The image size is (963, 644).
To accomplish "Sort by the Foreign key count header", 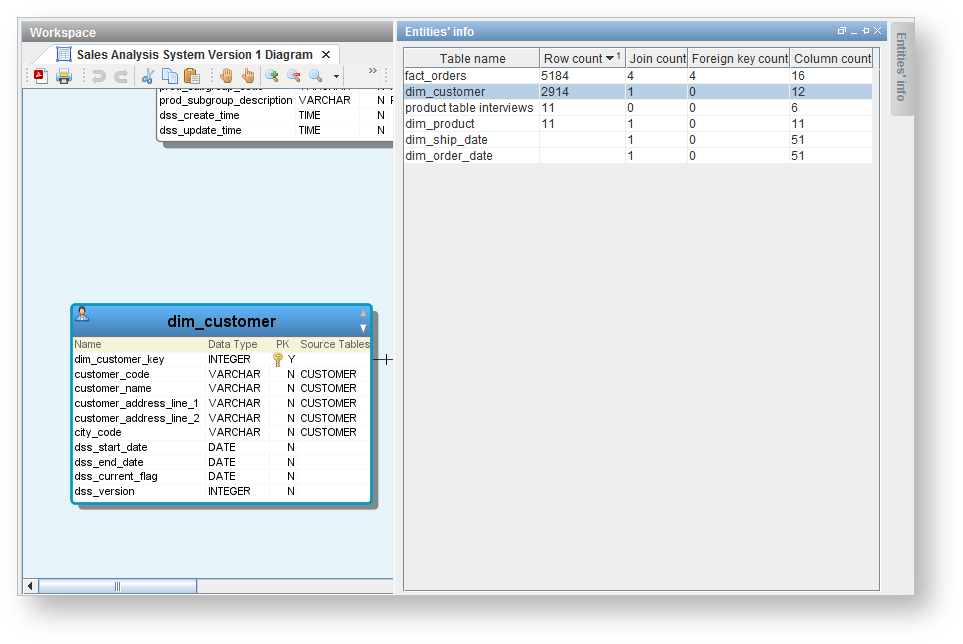I will coord(739,59).
